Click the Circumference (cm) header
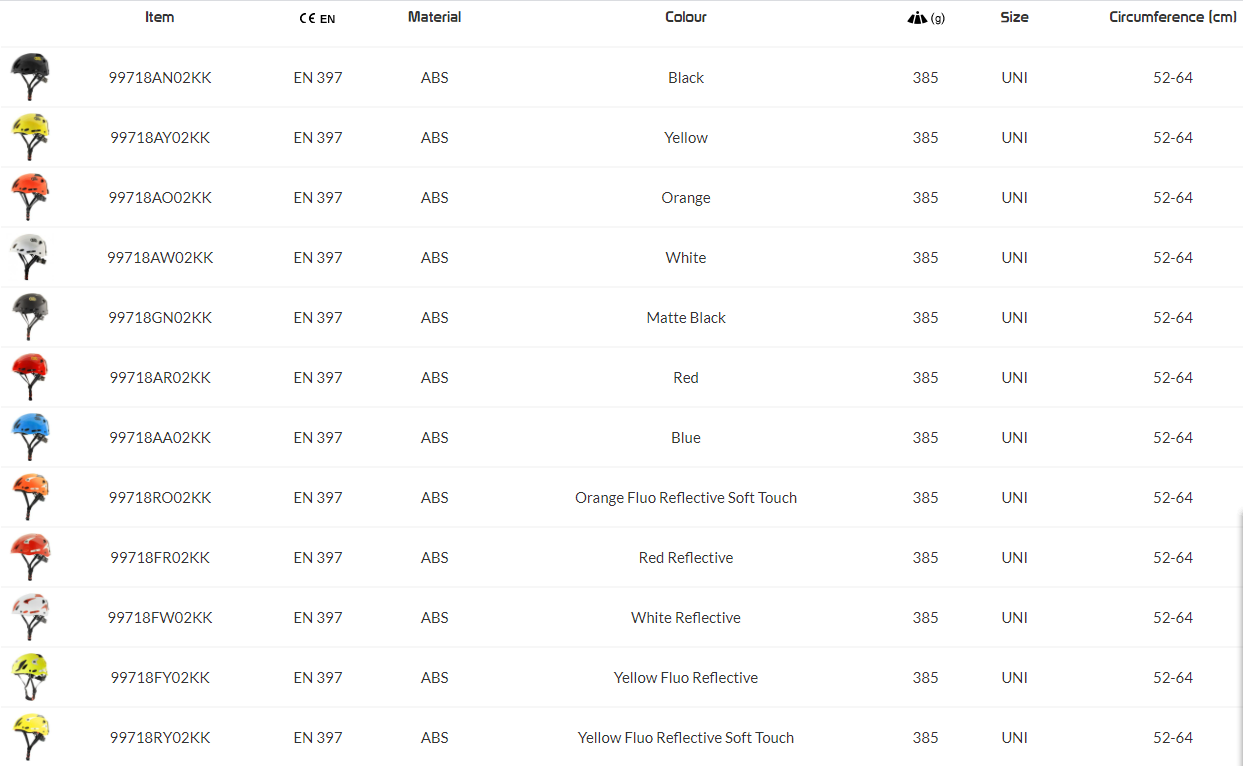The width and height of the screenshot is (1243, 766). [1172, 17]
